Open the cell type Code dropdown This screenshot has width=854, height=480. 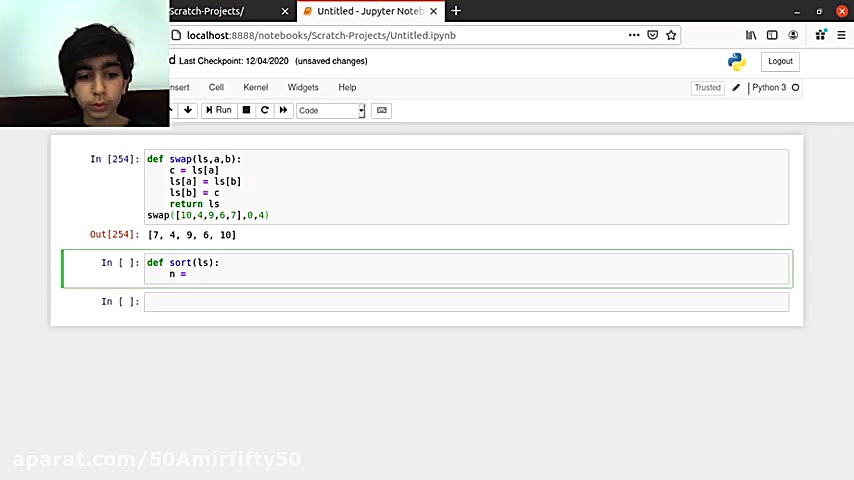tap(330, 111)
